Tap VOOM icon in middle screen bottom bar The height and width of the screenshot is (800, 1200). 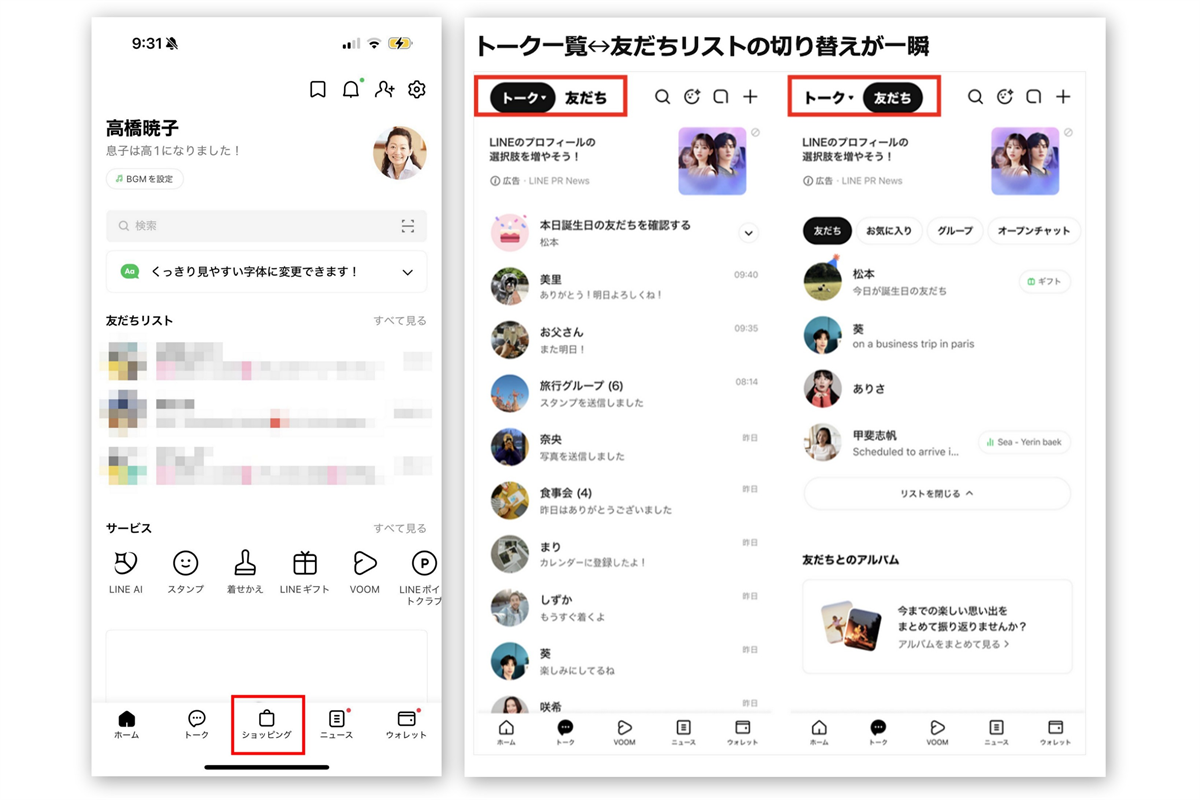(624, 733)
